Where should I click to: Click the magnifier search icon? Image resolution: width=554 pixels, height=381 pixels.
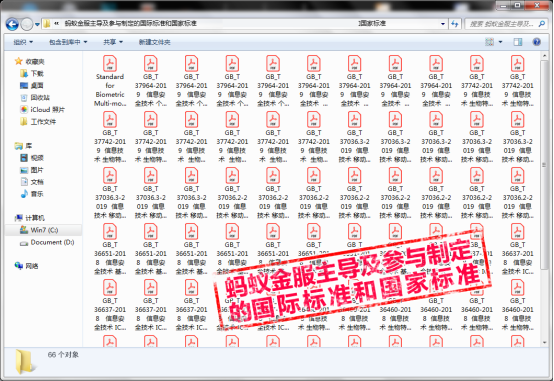tap(542, 24)
